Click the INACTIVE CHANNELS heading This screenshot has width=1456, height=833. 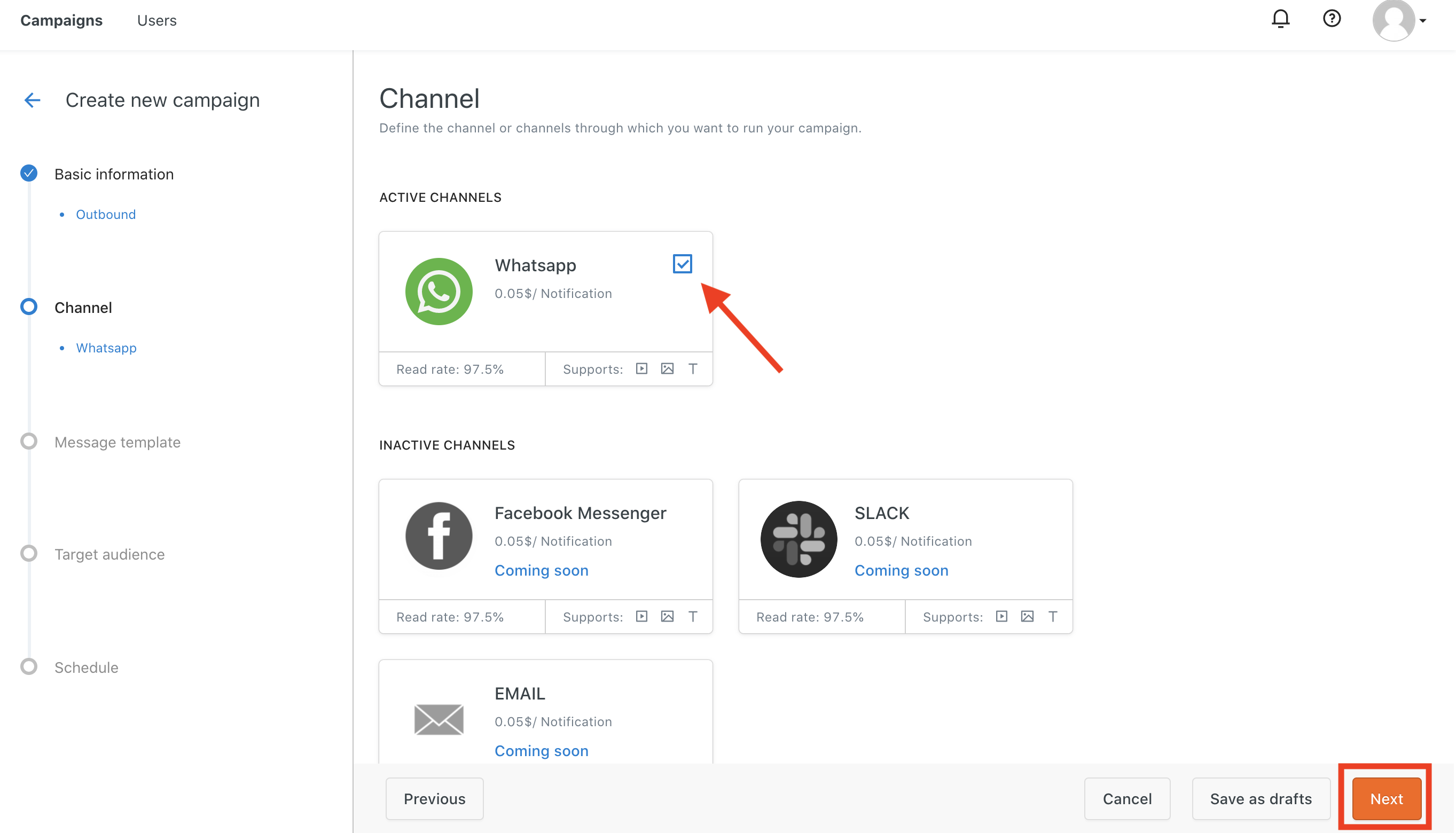[x=447, y=445]
